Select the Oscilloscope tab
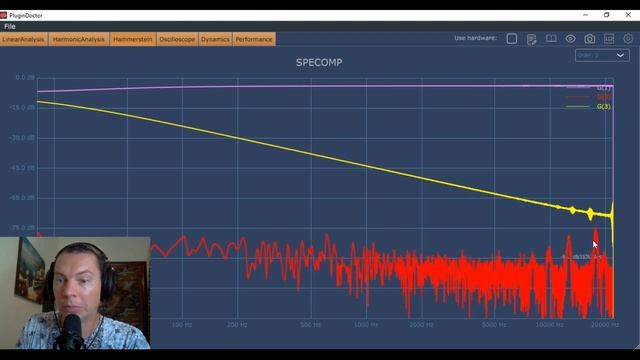Screen dimensions: 640x360 pos(177,39)
